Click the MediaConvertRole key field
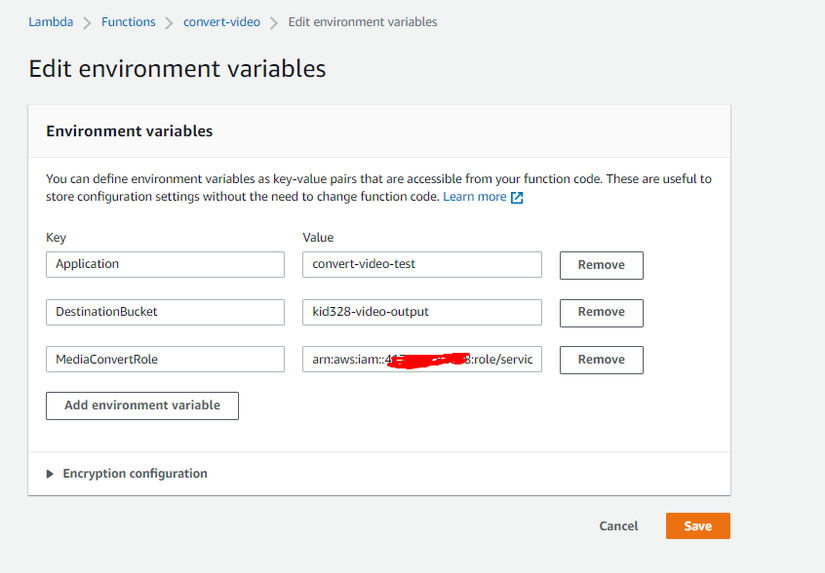This screenshot has width=825, height=573. (165, 359)
